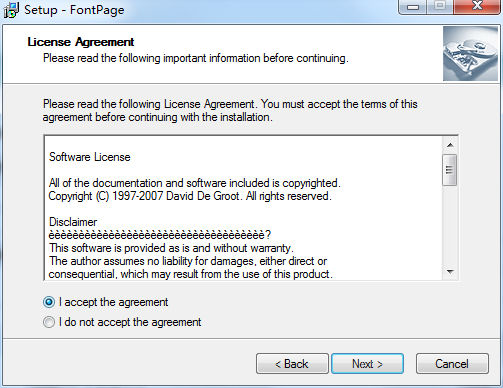Click the Disclaimer line in license text
503x388 pixels.
pyautogui.click(x=73, y=222)
